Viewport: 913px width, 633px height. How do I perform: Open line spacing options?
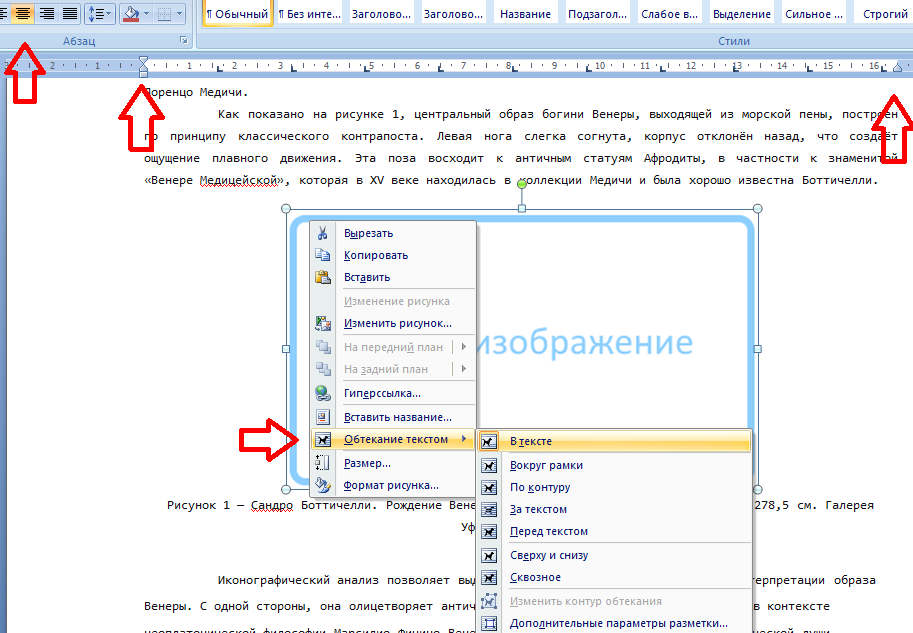[99, 13]
